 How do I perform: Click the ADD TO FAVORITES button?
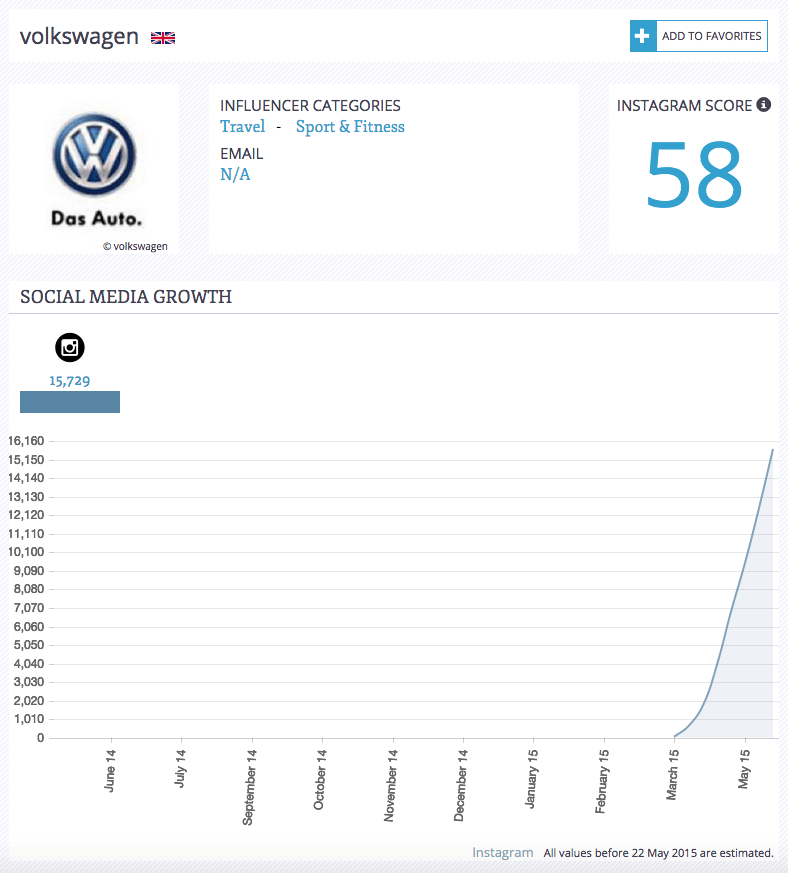699,36
